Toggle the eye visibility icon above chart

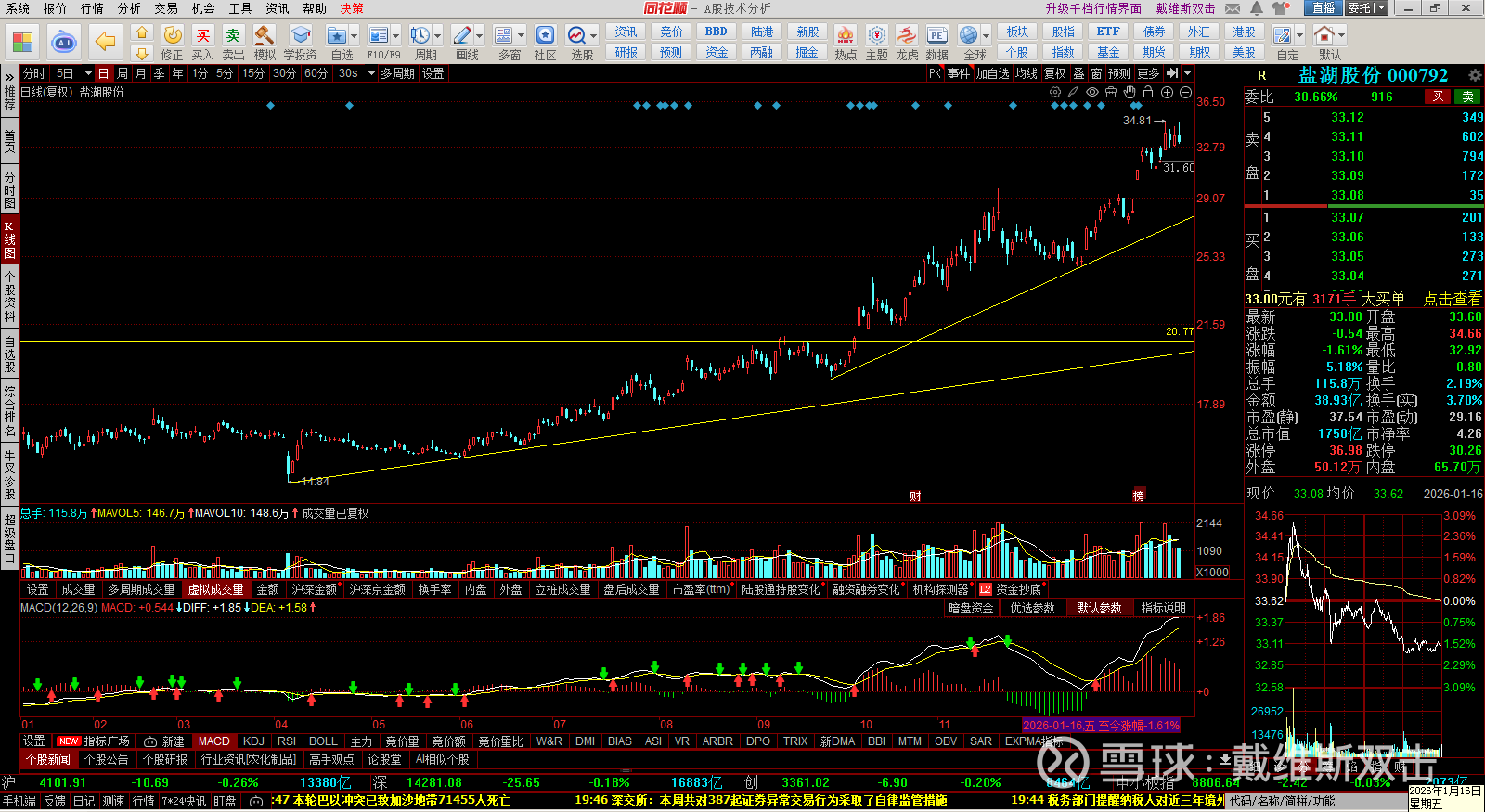1092,92
